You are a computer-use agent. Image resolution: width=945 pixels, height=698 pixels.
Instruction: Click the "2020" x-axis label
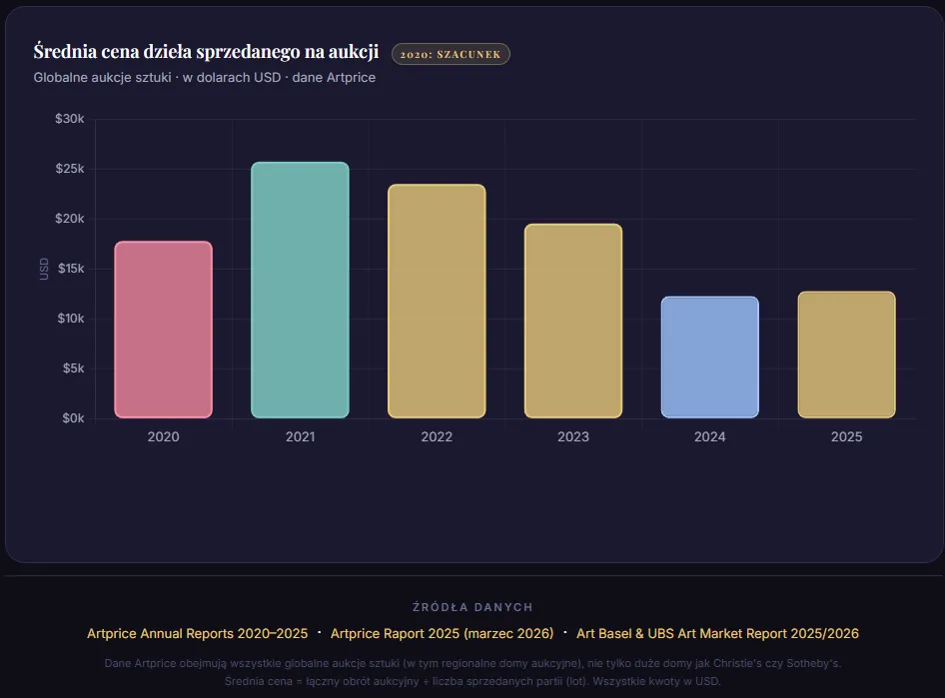163,437
